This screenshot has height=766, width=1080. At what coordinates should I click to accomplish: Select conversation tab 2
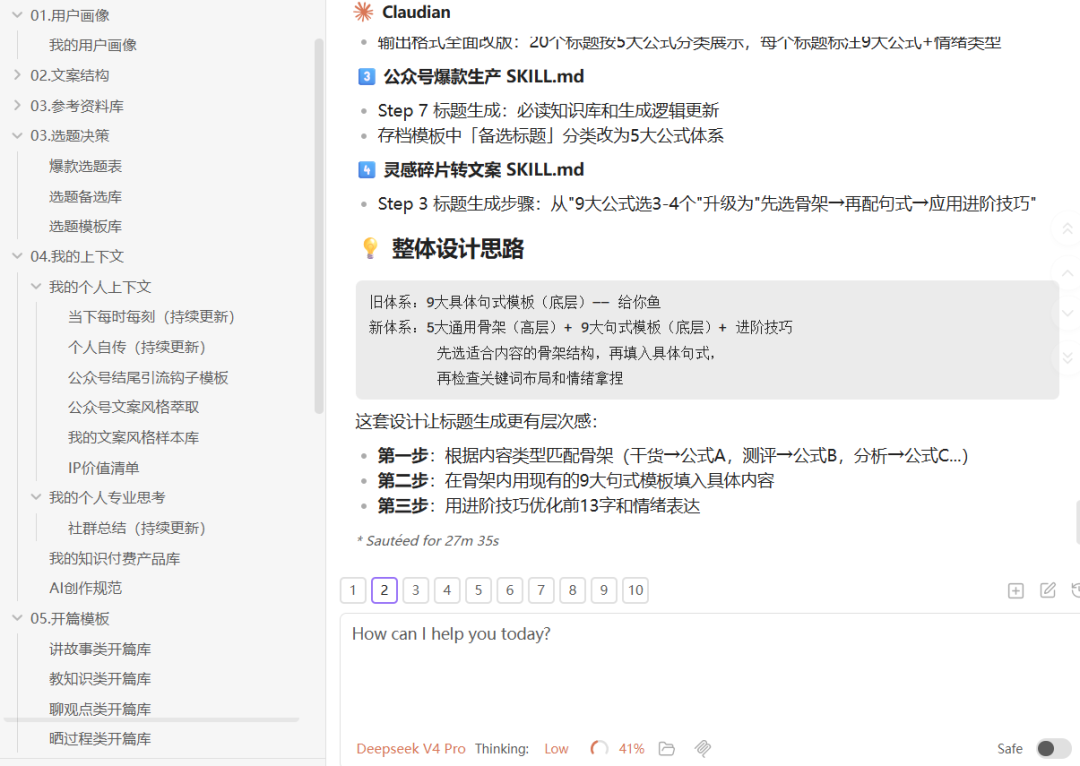point(384,590)
